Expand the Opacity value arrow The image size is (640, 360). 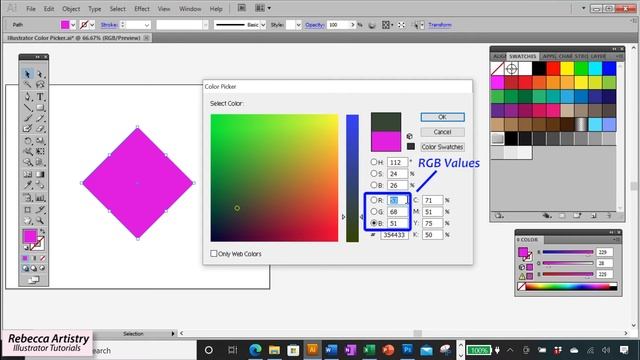coord(353,25)
